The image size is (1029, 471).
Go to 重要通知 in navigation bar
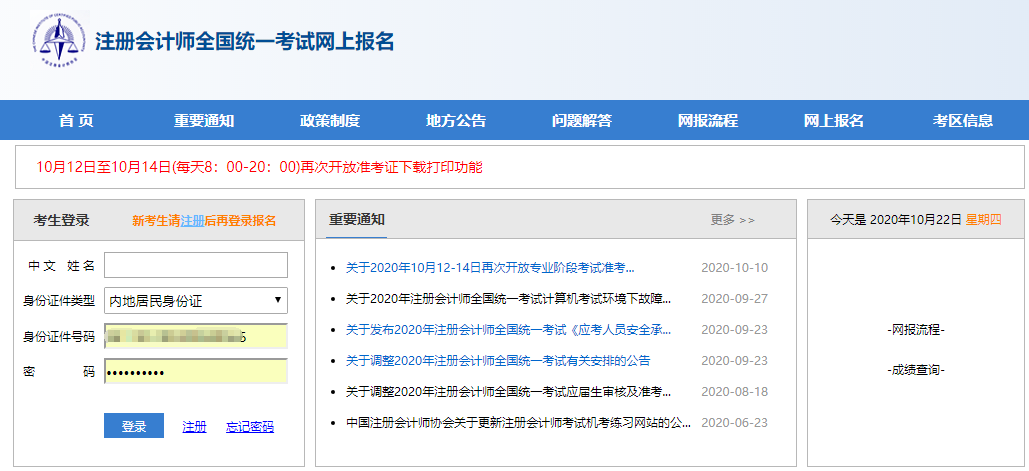pos(204,121)
